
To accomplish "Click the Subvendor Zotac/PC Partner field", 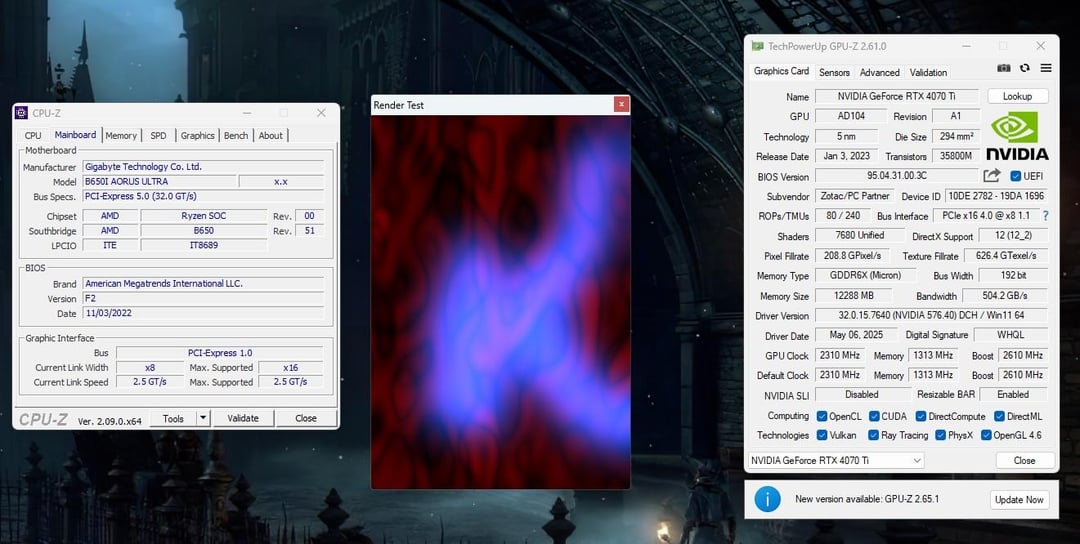I will [855, 196].
